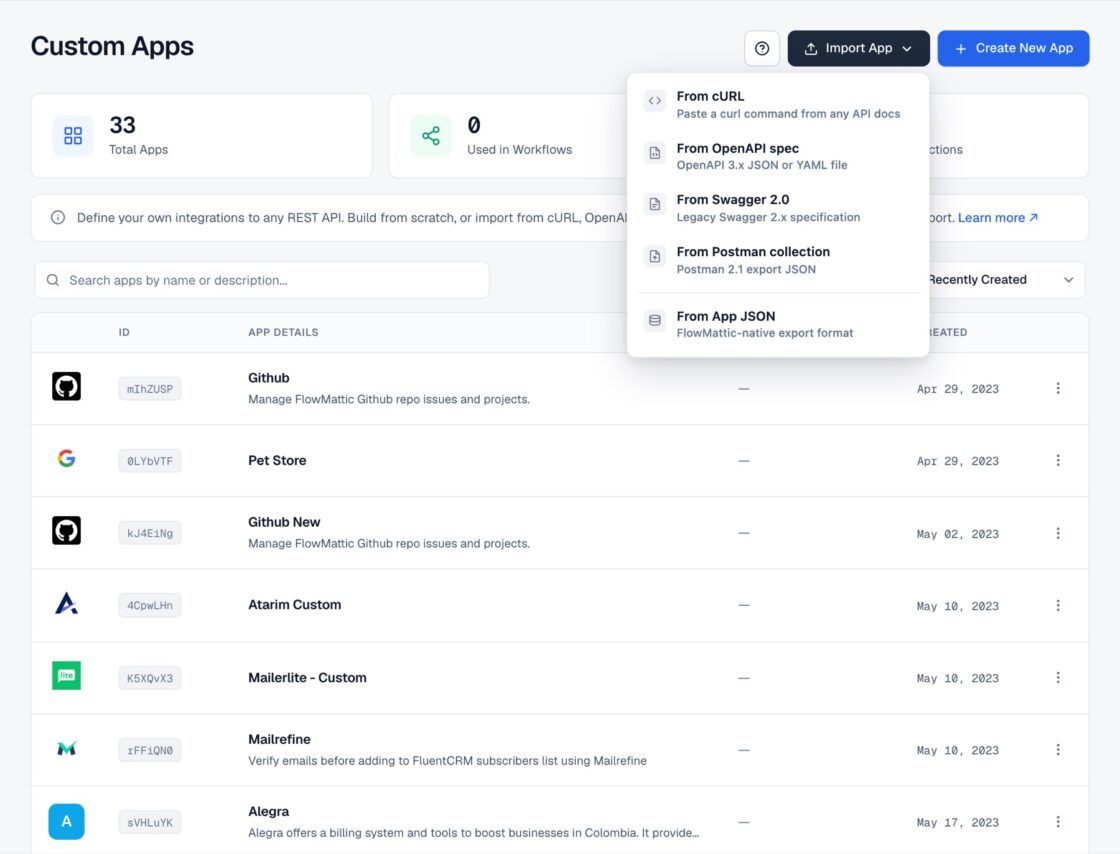Click the Used in Workflows share icon

[x=431, y=136]
